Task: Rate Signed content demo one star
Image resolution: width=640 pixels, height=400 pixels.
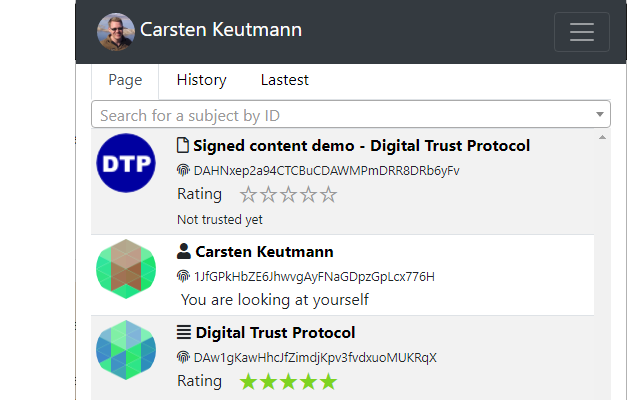Action: [249, 195]
